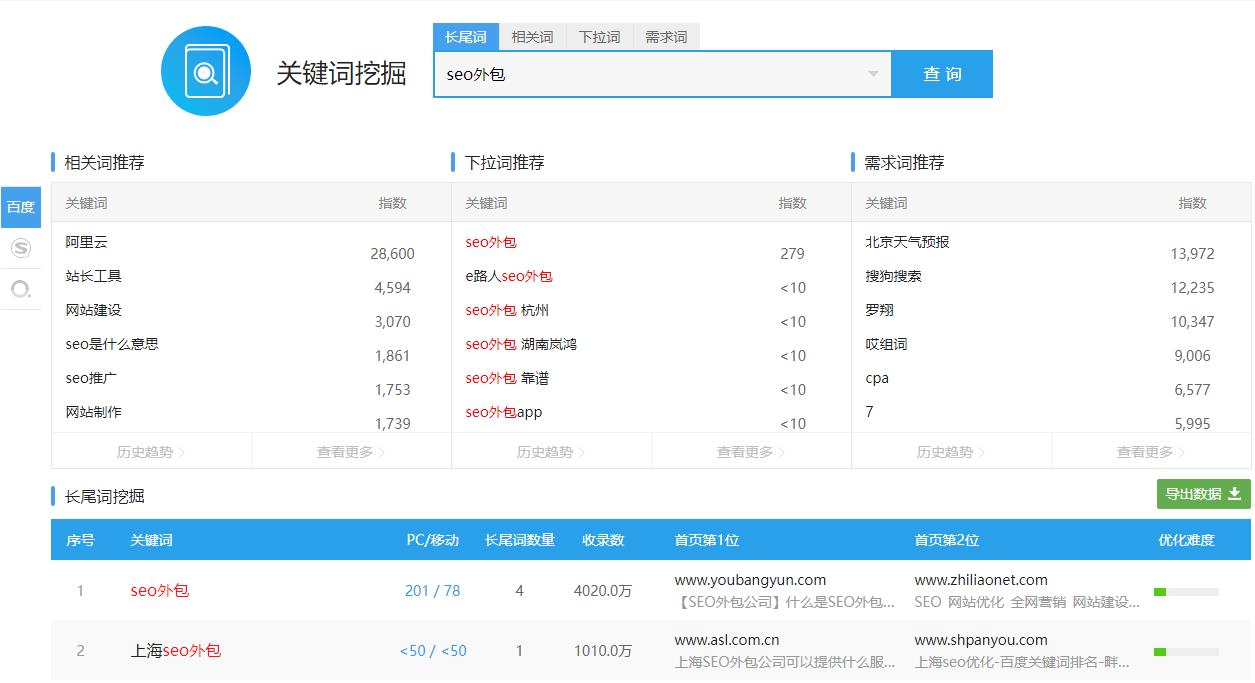1255x683 pixels.
Task: Select the Sogou engine icon in the sidebar
Action: click(x=20, y=248)
